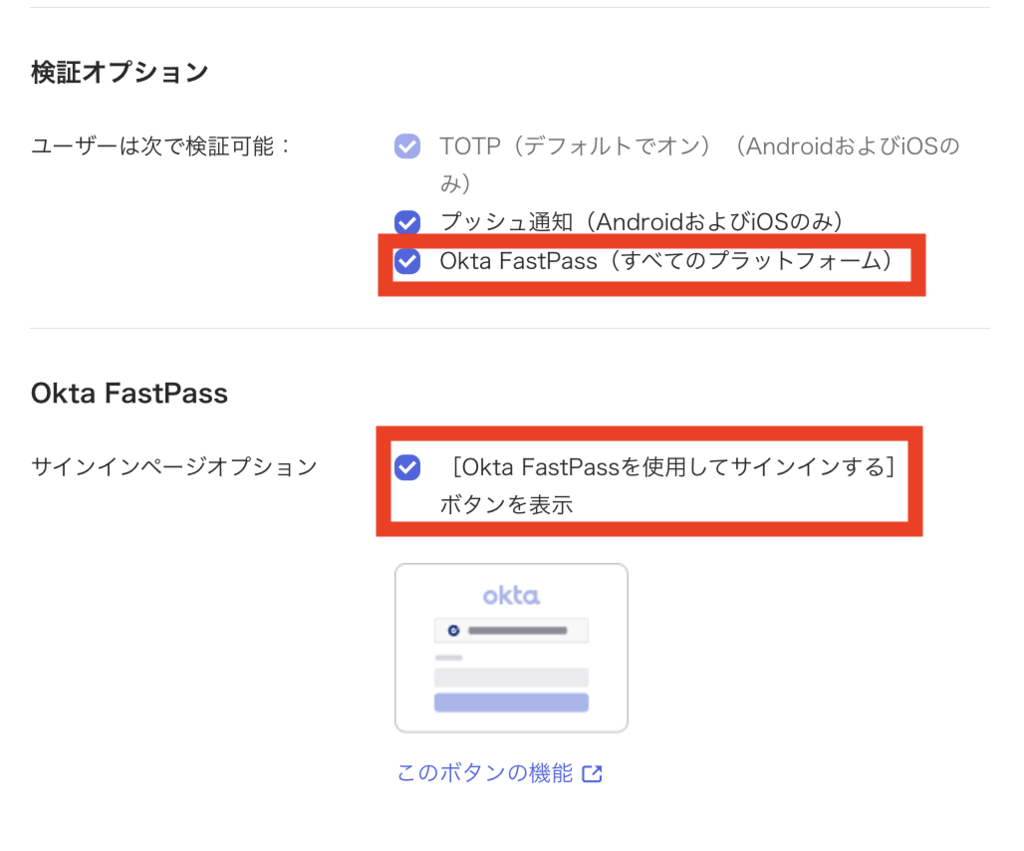Viewport: 1024px width, 851px height.
Task: Click the TOTP option label text
Action: pyautogui.click(x=699, y=164)
